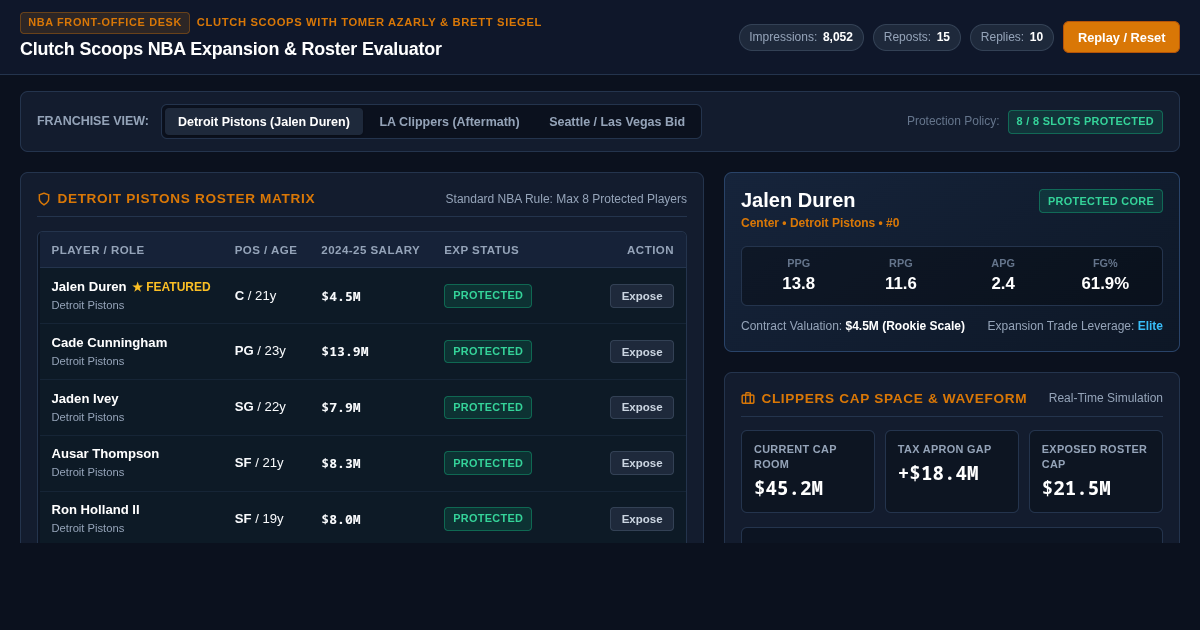Click the 2024-25 Salary column header
This screenshot has height=630, width=1200.
371,250
